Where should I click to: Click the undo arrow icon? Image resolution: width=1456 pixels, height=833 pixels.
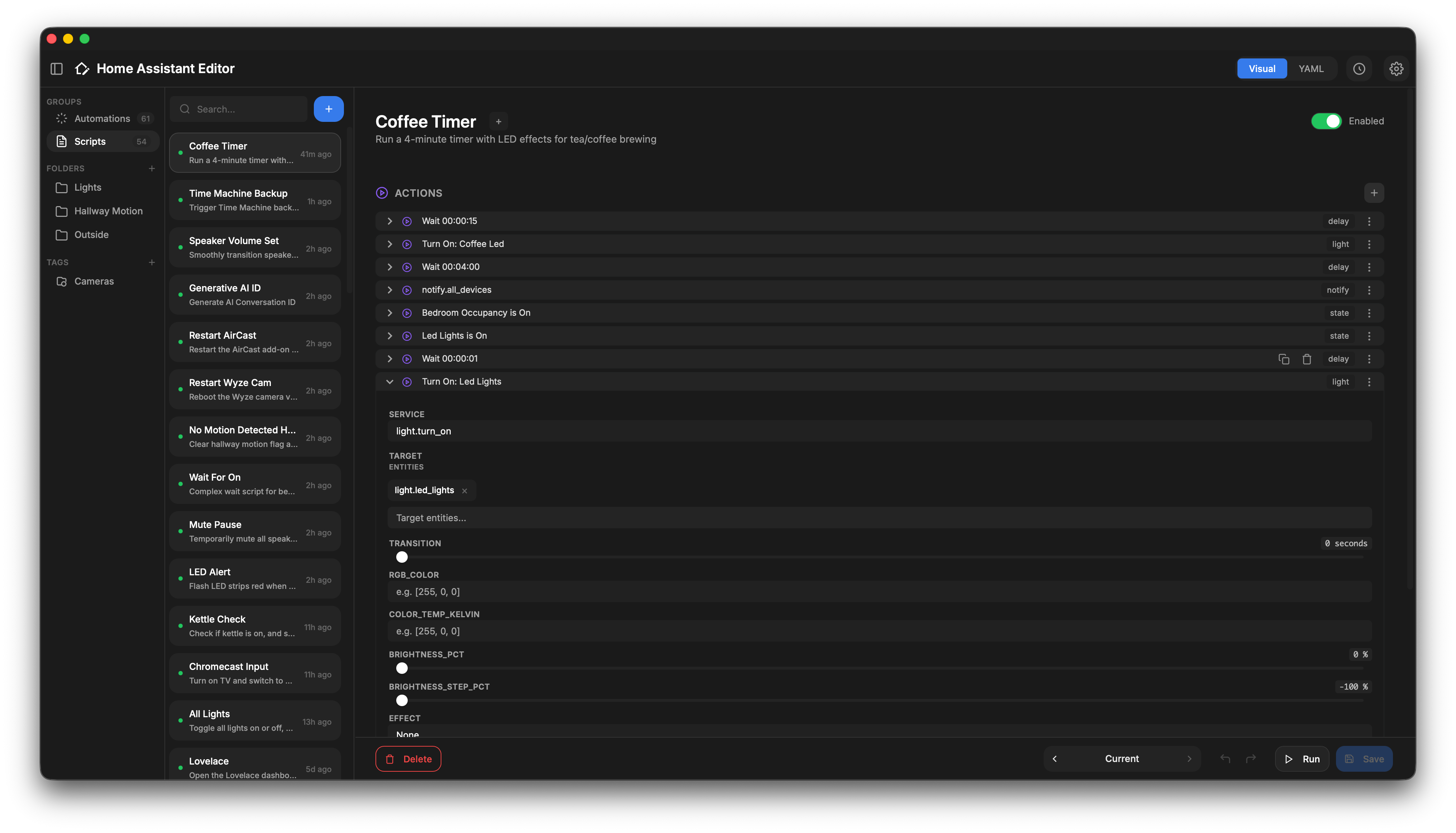coord(1225,758)
